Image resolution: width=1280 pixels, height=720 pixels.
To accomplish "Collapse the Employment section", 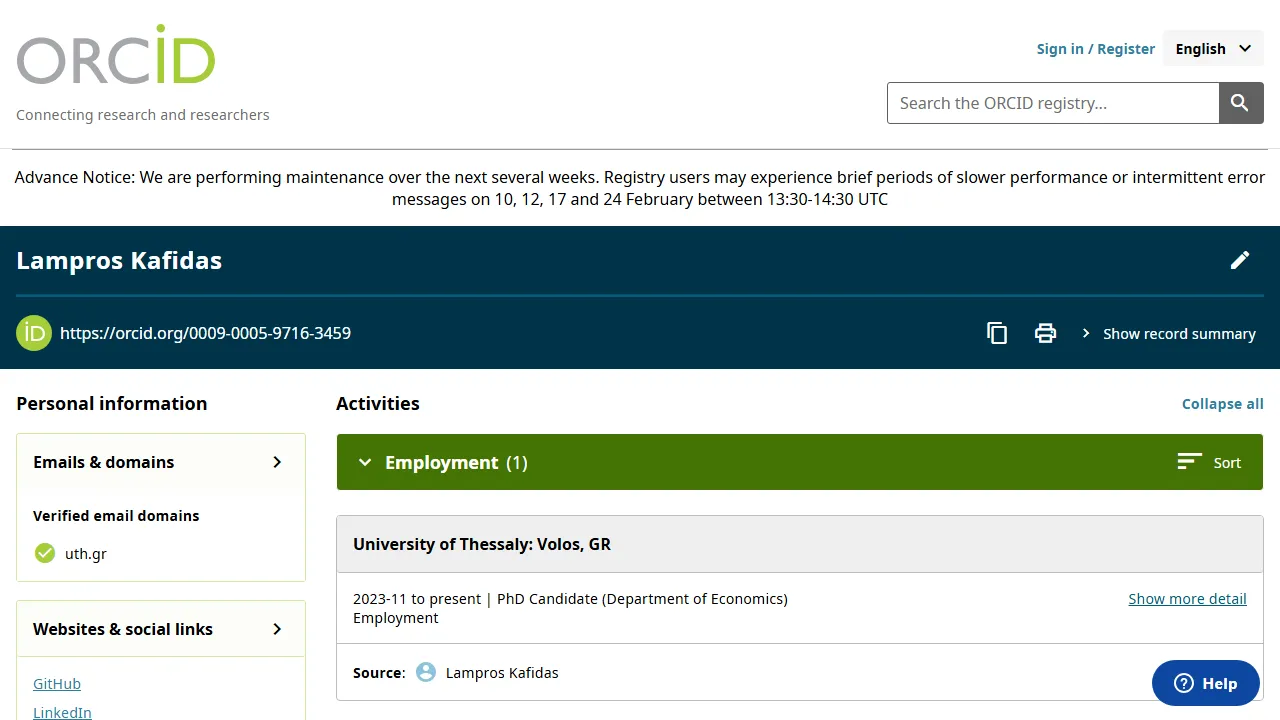I will click(365, 462).
